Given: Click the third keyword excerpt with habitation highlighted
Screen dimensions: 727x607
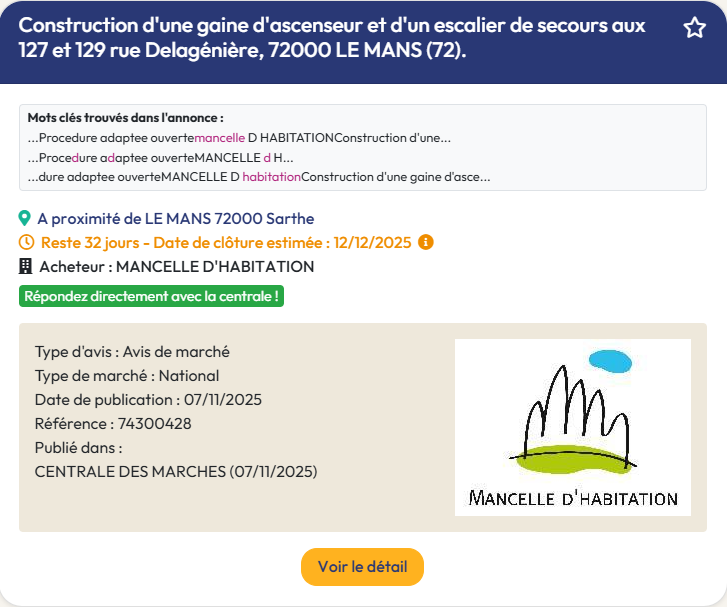Looking at the screenshot, I should (x=258, y=177).
